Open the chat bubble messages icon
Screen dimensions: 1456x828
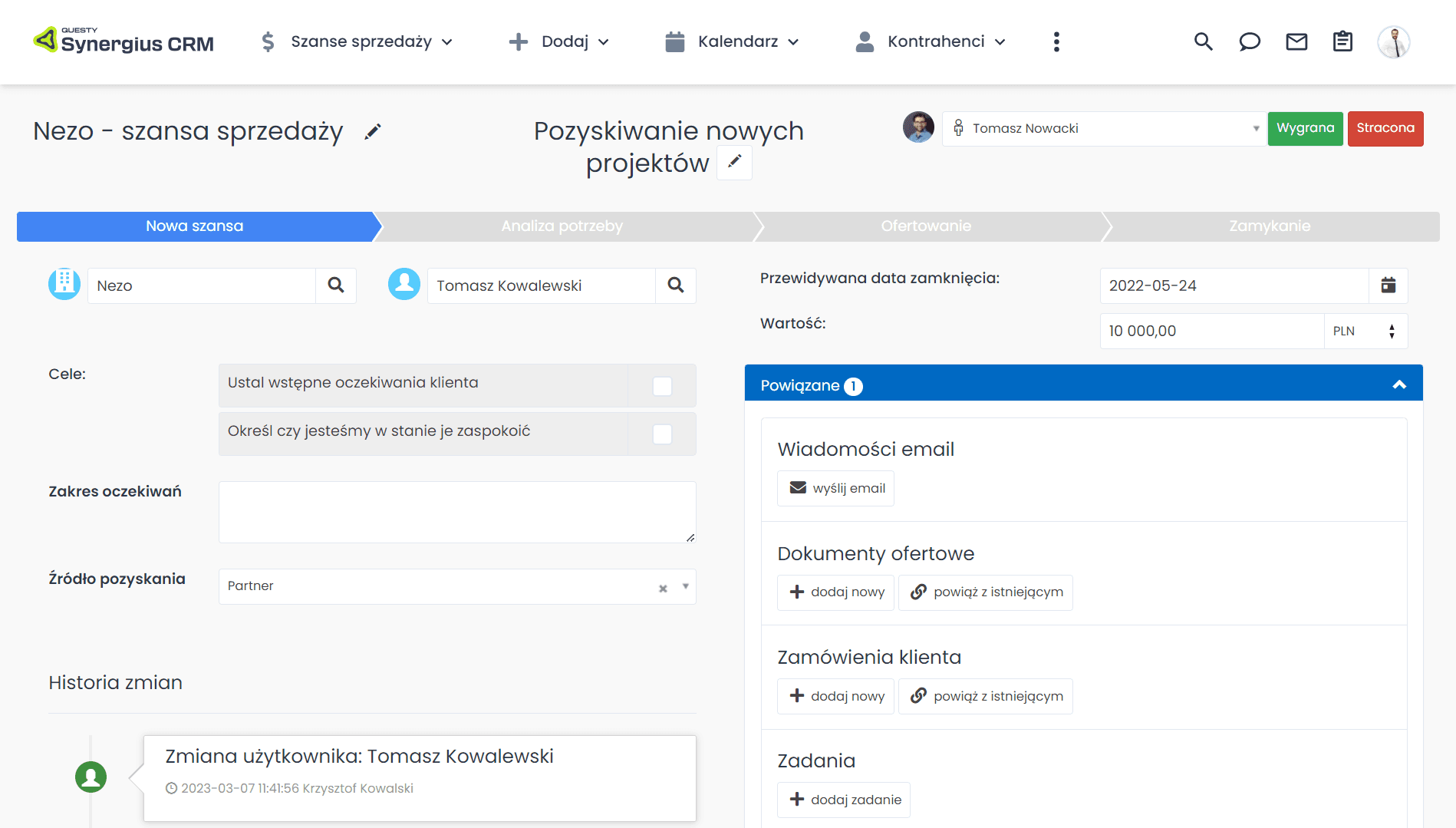(1250, 42)
